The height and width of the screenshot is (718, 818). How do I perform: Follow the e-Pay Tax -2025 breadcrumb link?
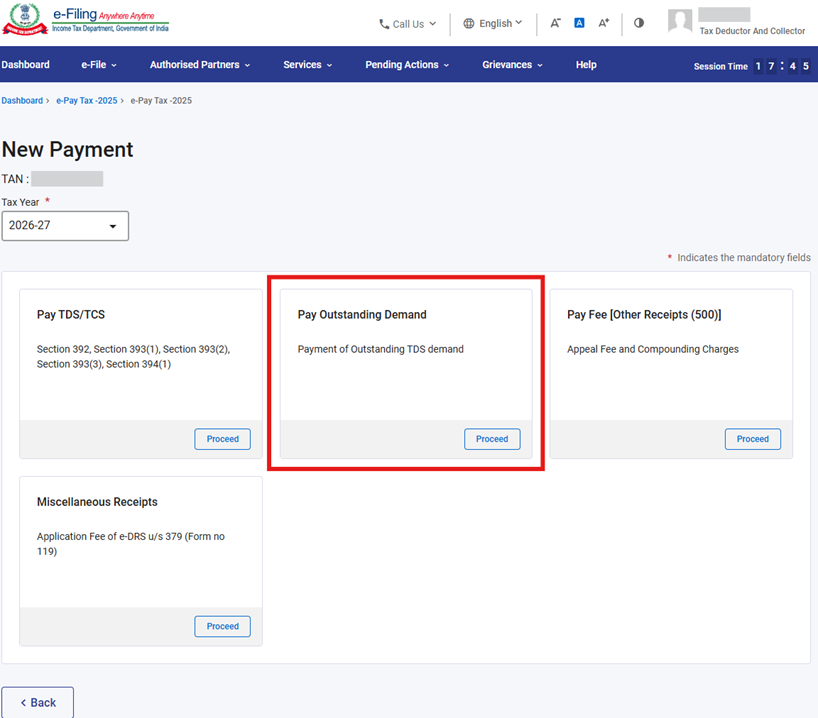click(86, 101)
